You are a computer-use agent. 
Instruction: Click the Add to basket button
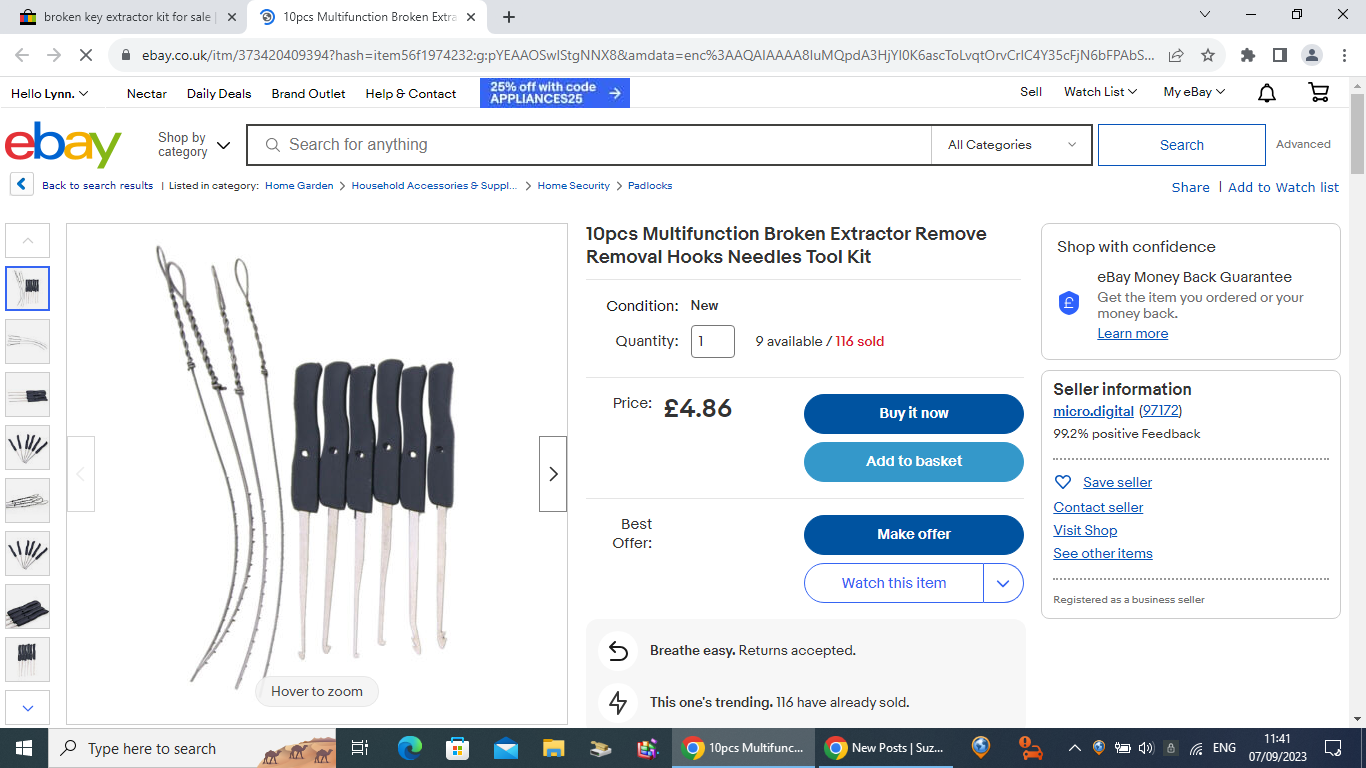click(913, 461)
